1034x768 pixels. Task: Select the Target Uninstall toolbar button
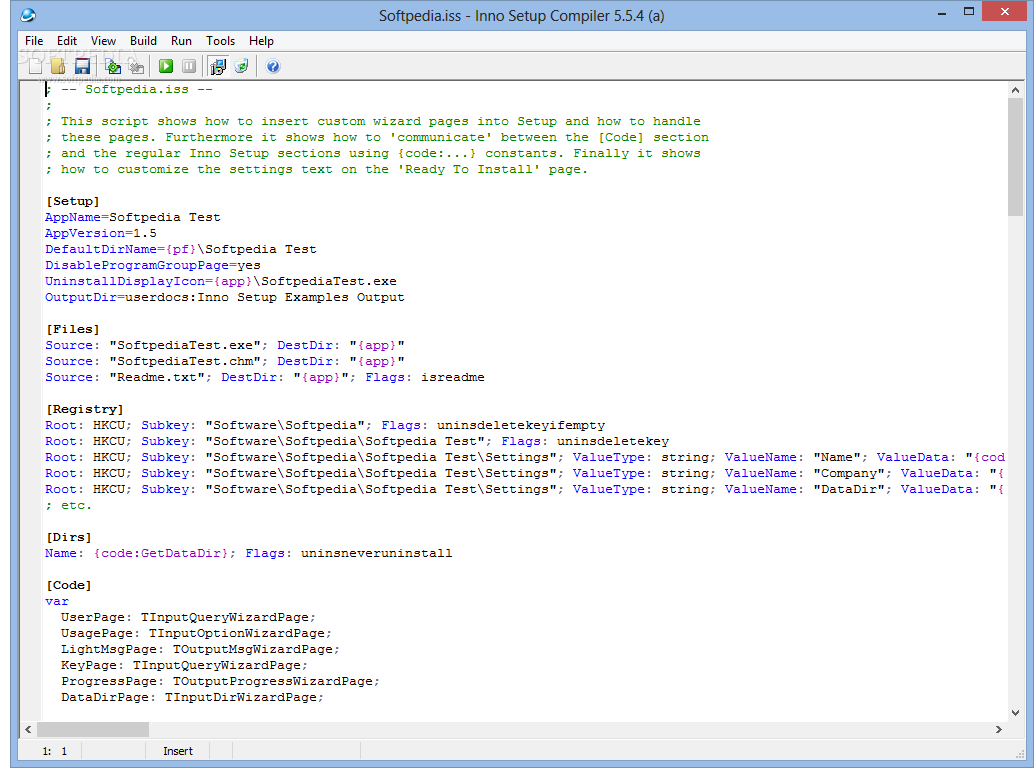pos(241,66)
